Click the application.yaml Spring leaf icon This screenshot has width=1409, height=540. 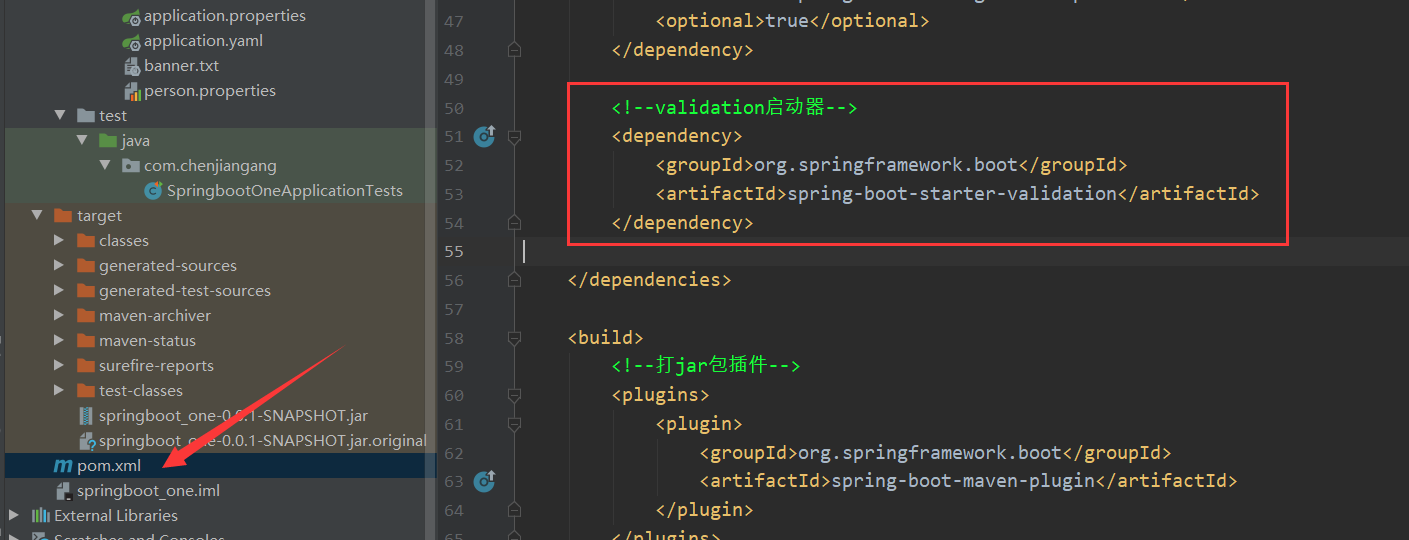pyautogui.click(x=131, y=41)
